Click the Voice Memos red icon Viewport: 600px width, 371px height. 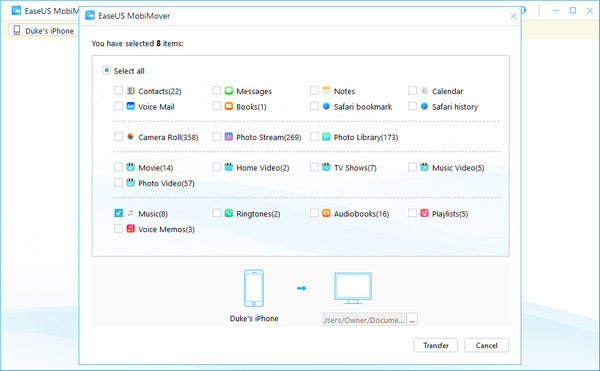[130, 228]
